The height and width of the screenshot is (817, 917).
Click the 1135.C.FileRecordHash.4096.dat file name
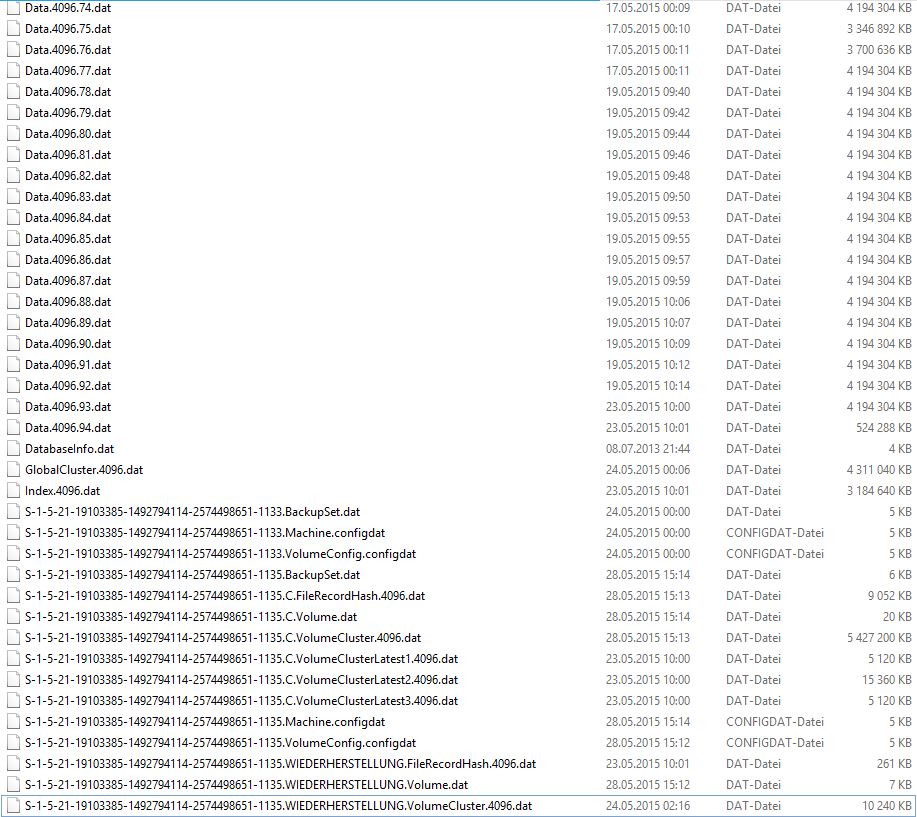click(x=225, y=596)
